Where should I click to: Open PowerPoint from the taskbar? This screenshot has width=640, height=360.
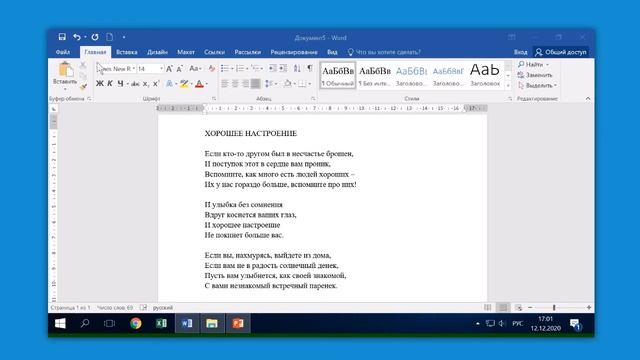pyautogui.click(x=238, y=324)
